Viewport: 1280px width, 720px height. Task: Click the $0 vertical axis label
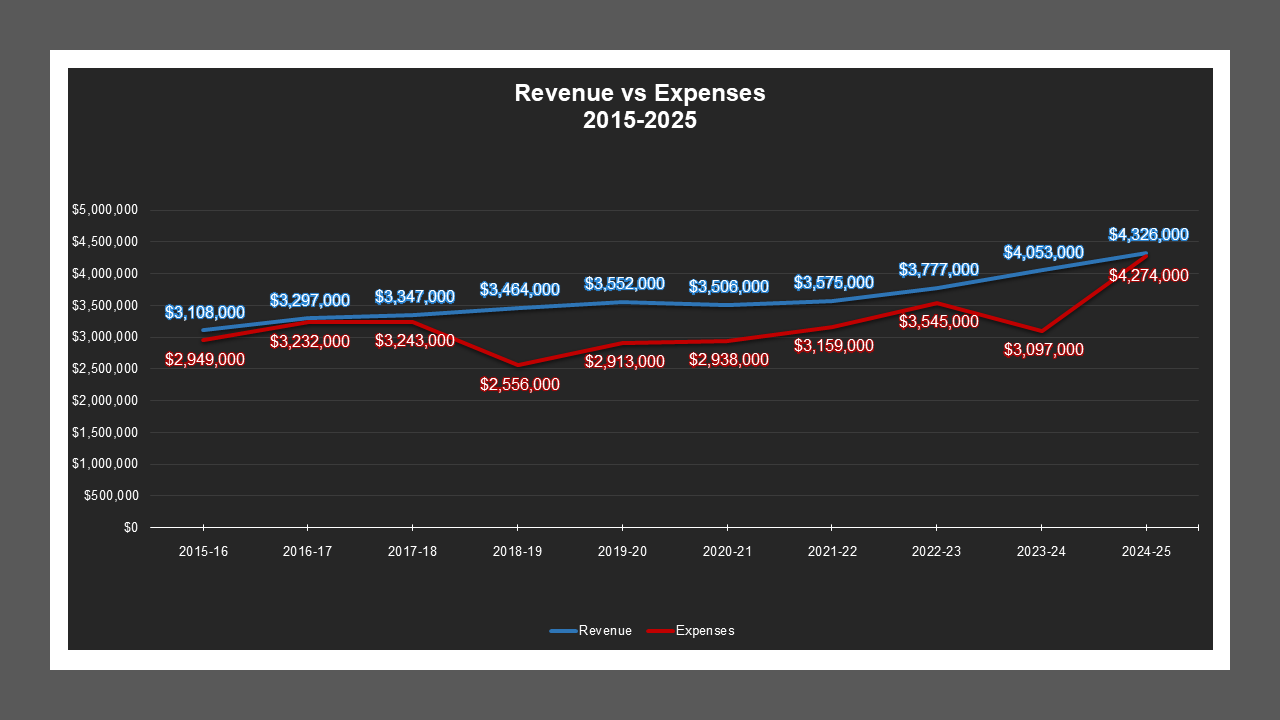(131, 527)
